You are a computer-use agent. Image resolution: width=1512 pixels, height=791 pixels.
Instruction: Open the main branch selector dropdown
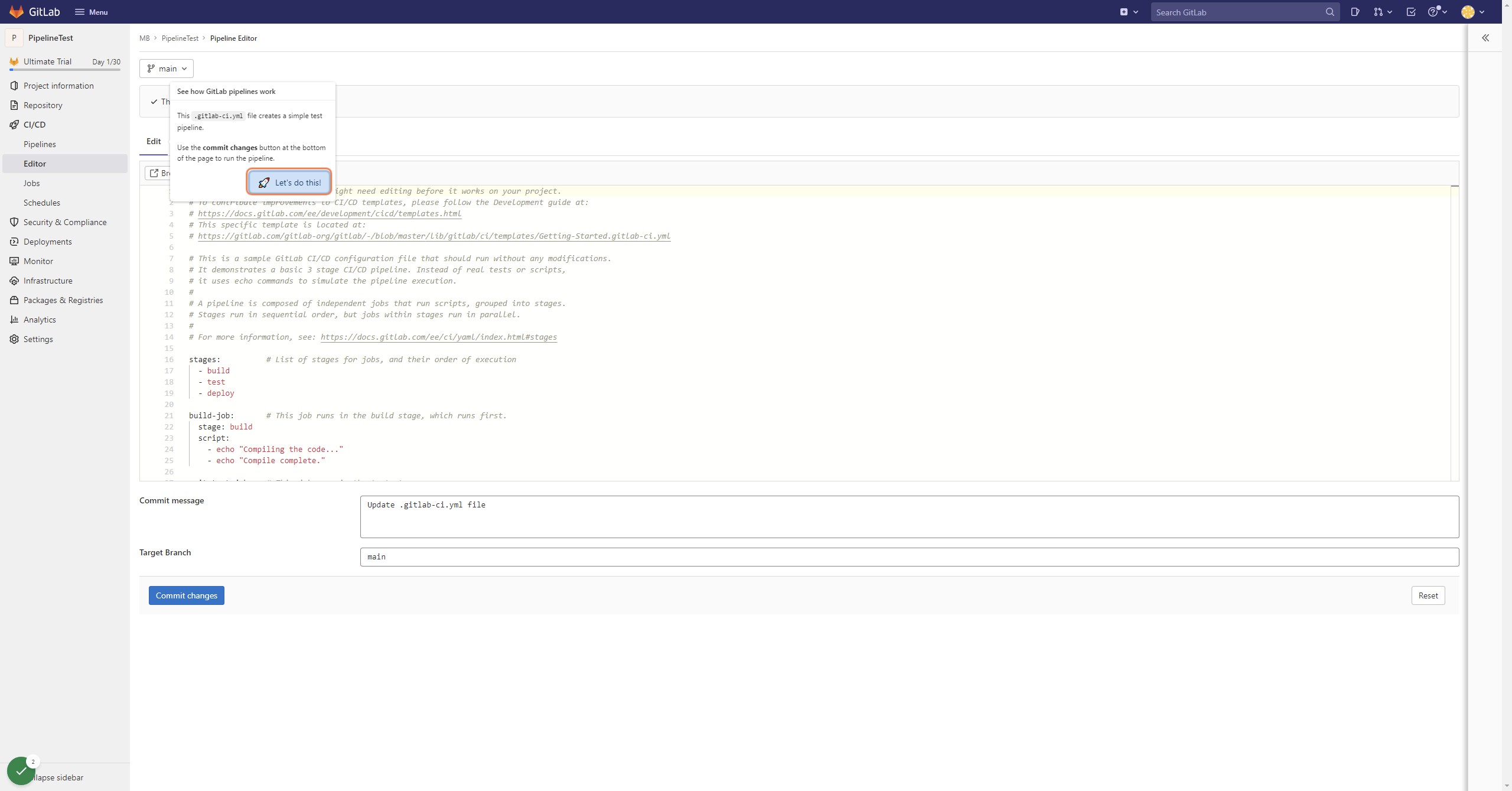point(167,69)
